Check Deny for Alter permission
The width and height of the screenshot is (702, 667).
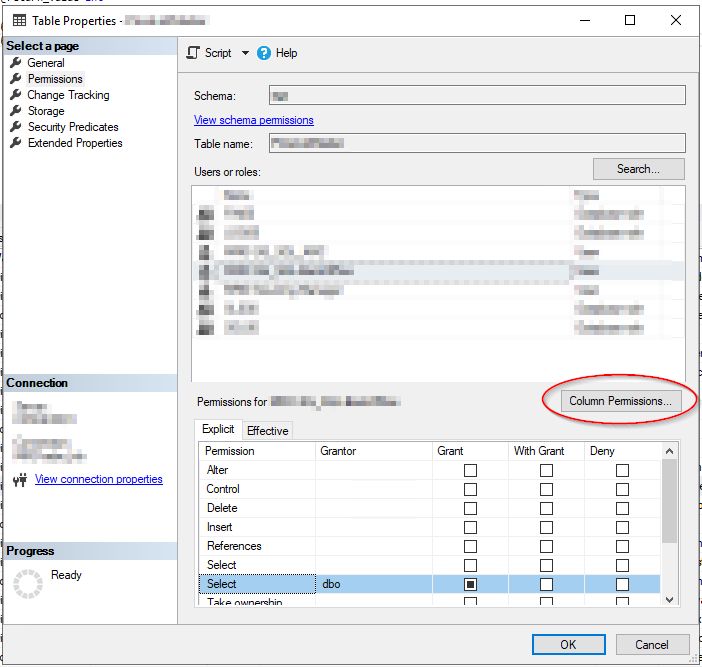pos(622,470)
